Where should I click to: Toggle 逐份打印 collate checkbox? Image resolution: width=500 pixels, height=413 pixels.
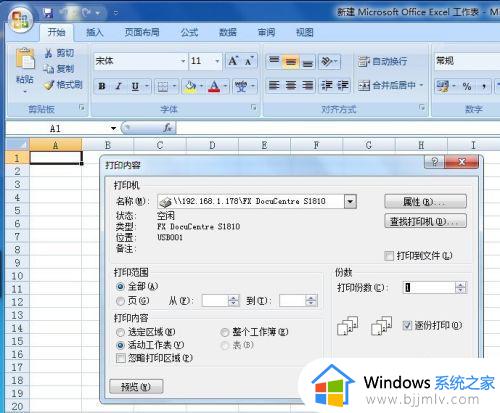pos(407,325)
